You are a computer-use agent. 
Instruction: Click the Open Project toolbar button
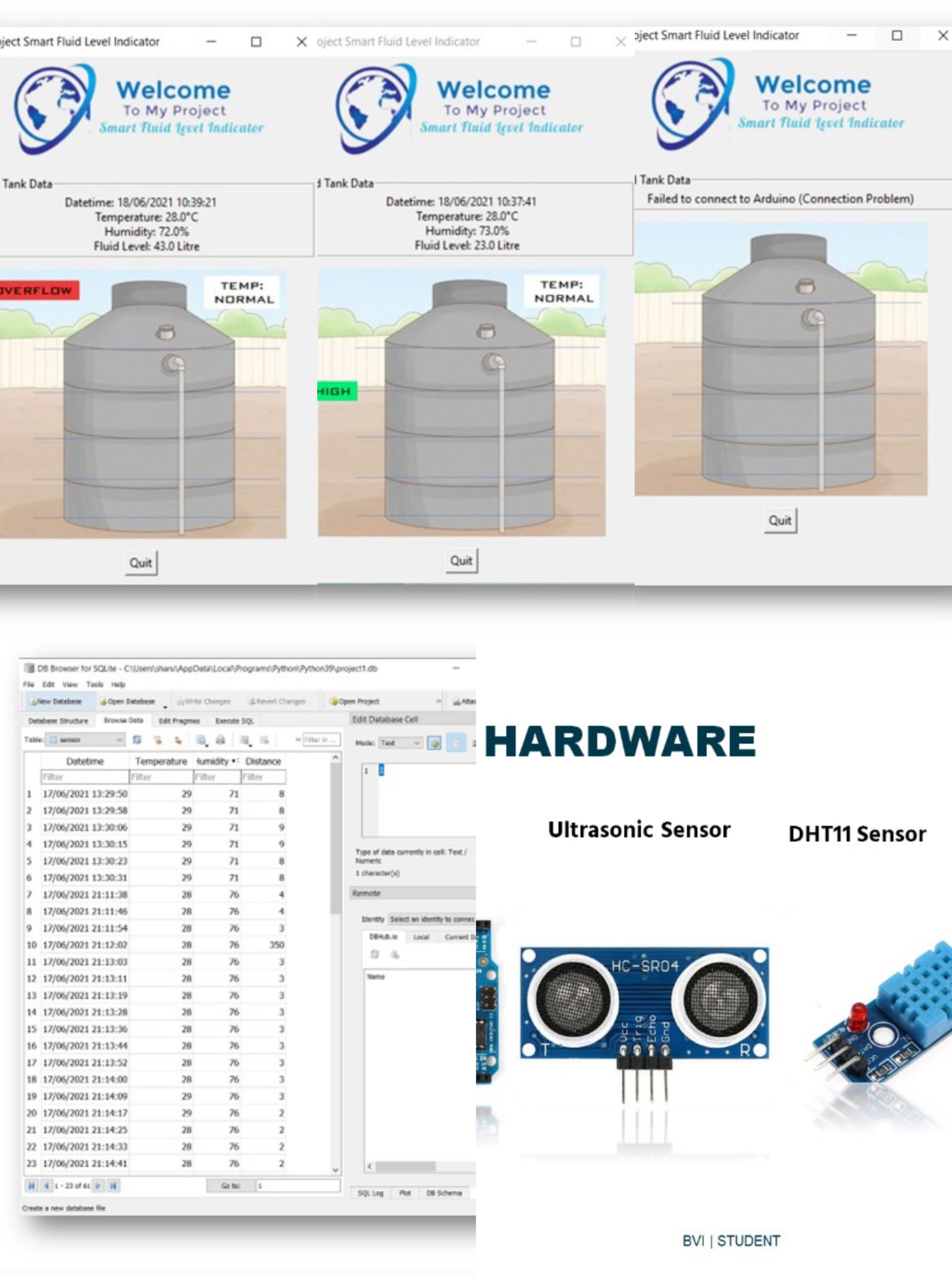coord(354,701)
